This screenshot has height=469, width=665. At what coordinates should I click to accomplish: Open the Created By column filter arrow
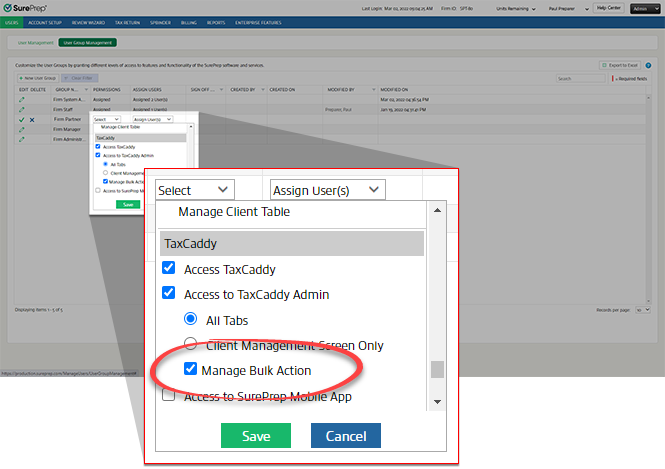263,89
